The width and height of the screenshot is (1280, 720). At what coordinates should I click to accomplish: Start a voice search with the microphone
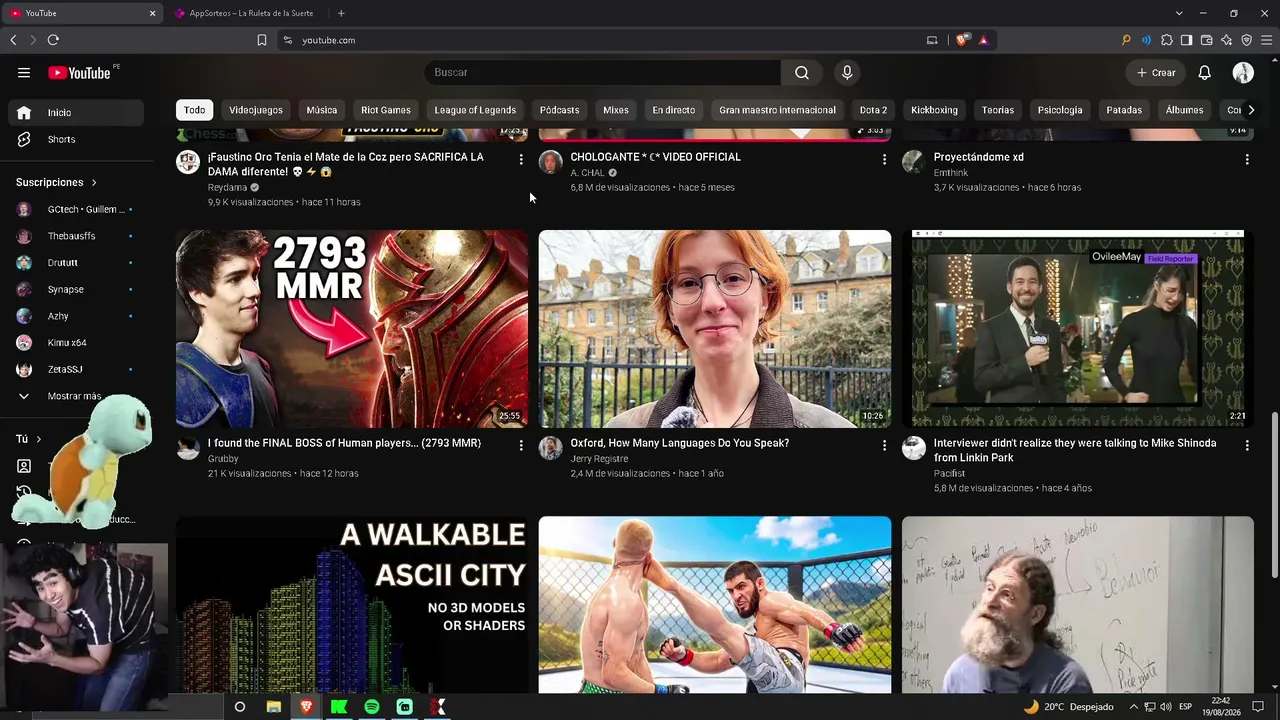coord(847,72)
